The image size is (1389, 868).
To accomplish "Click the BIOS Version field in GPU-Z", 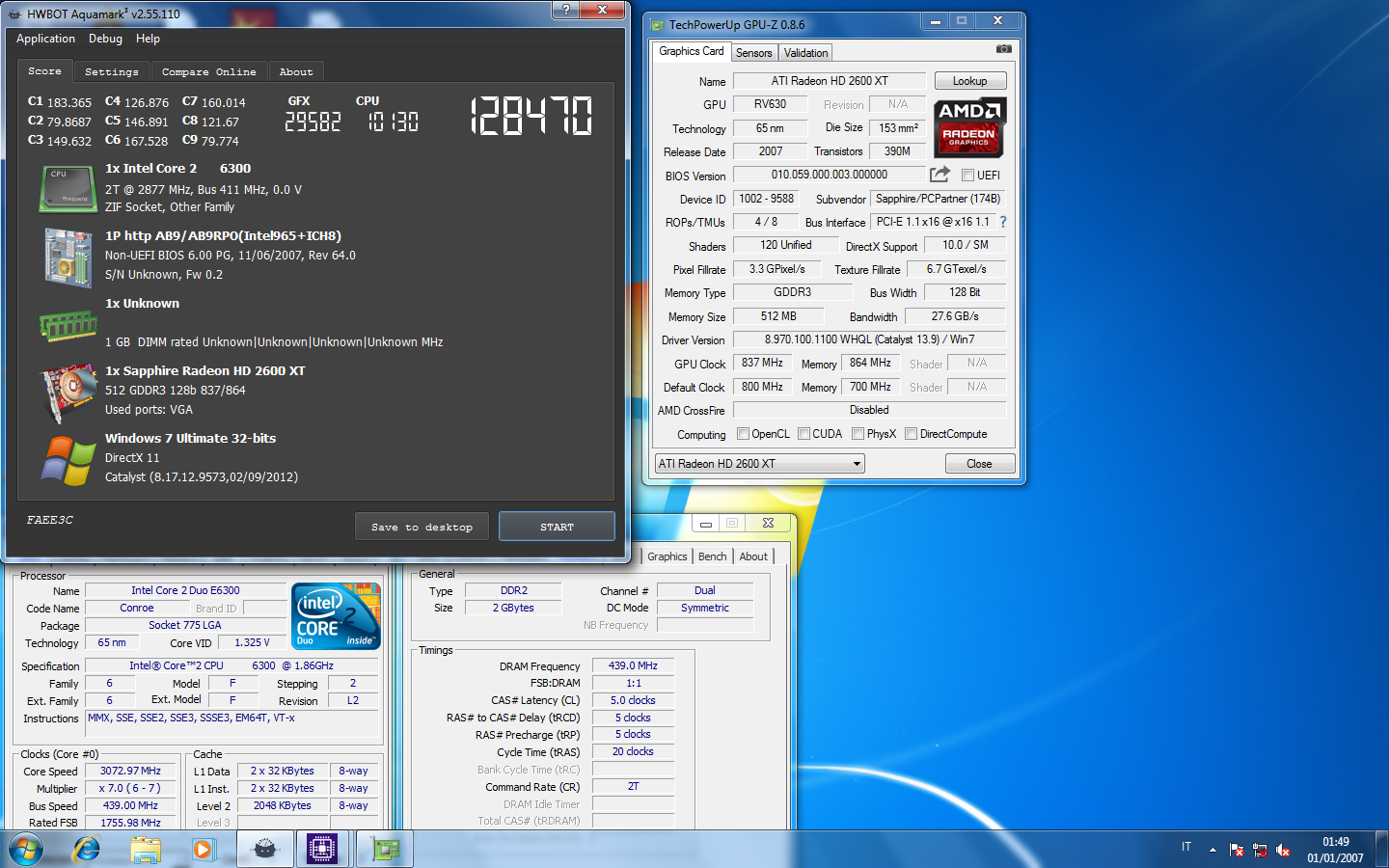I will [830, 175].
